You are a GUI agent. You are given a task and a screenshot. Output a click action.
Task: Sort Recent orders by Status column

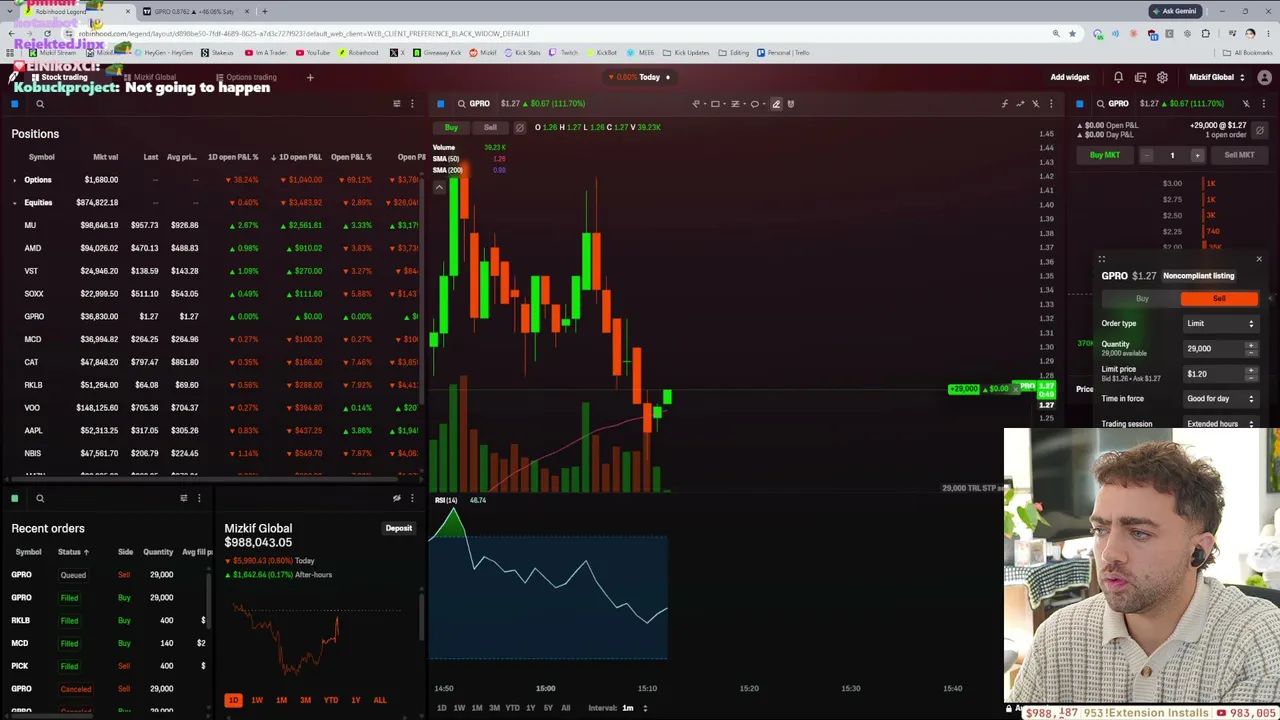tap(73, 552)
